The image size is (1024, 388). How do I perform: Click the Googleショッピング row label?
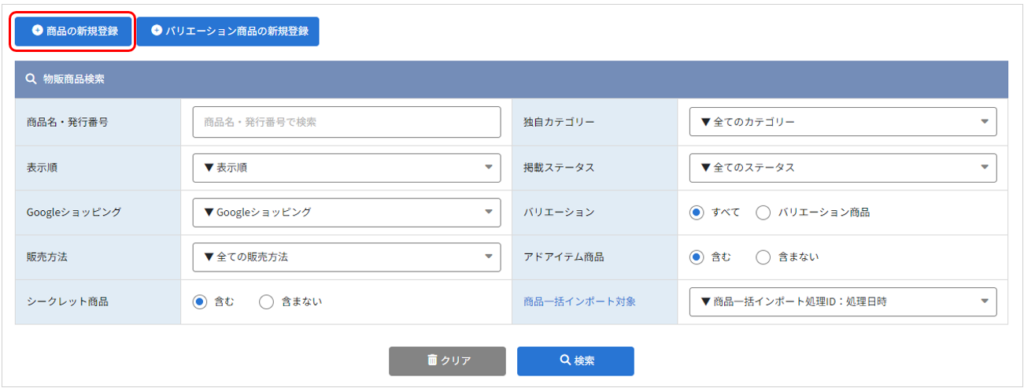[74, 212]
